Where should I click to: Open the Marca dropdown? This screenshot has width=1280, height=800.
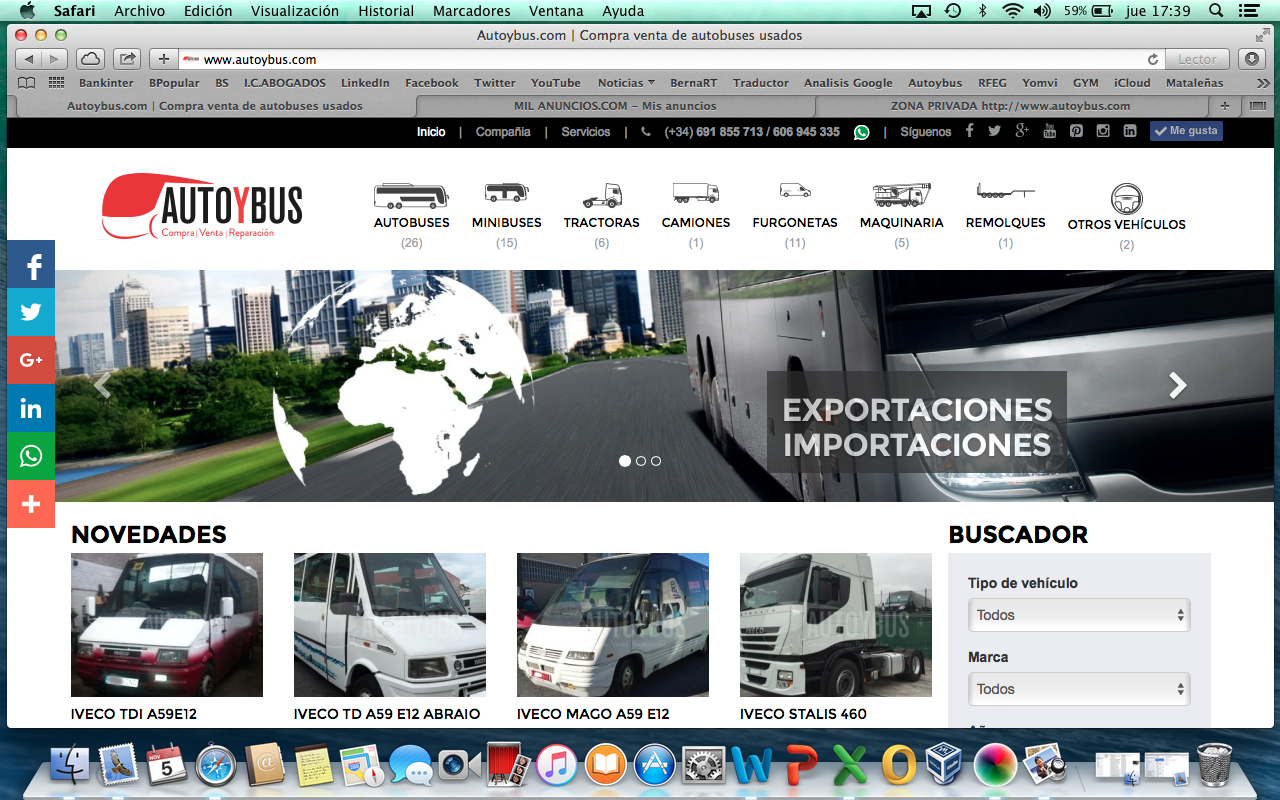coord(1079,689)
